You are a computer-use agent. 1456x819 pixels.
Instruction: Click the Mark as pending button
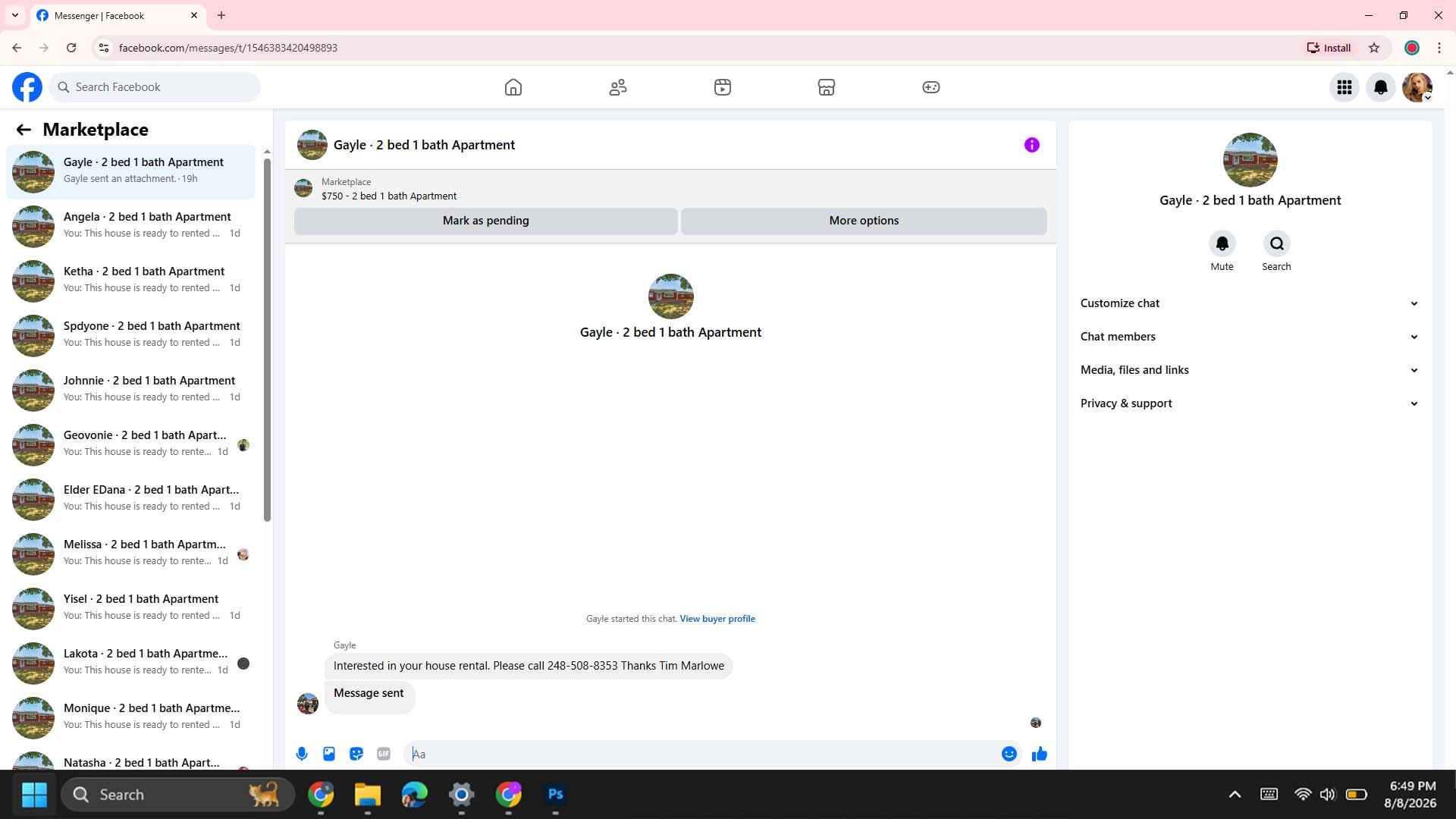(x=486, y=221)
